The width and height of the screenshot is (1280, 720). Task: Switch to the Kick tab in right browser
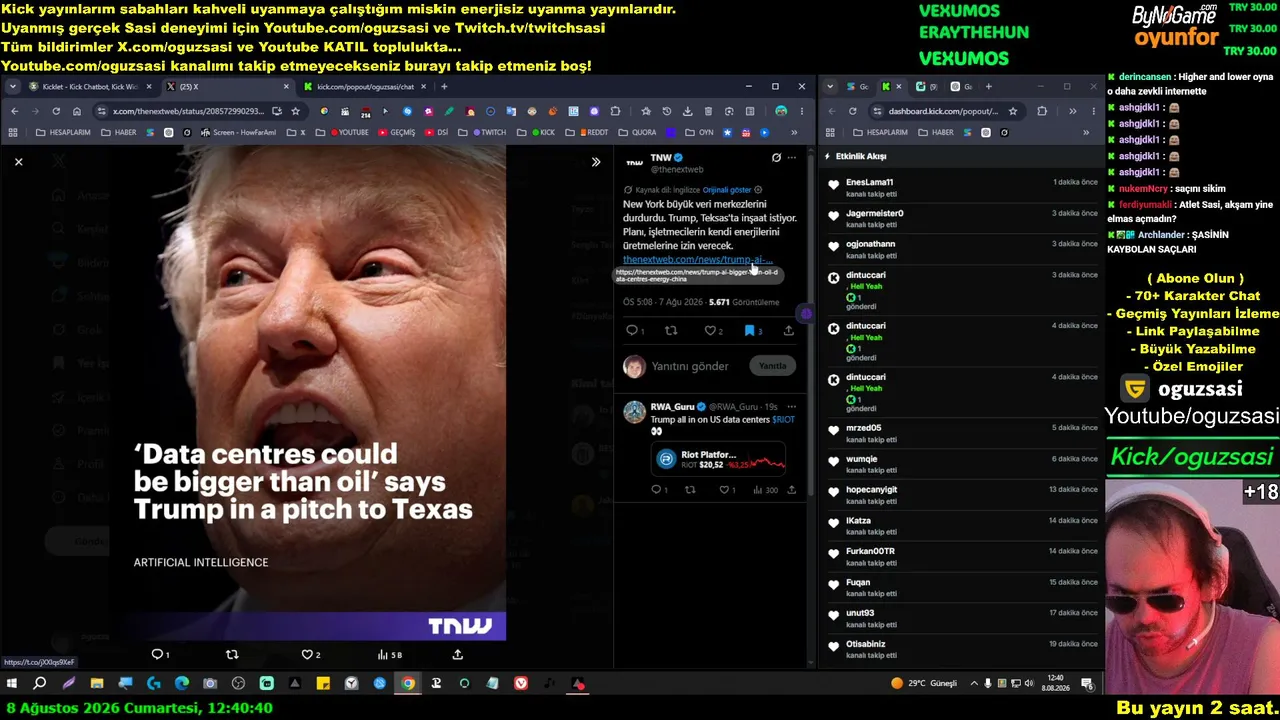pyautogui.click(x=891, y=87)
